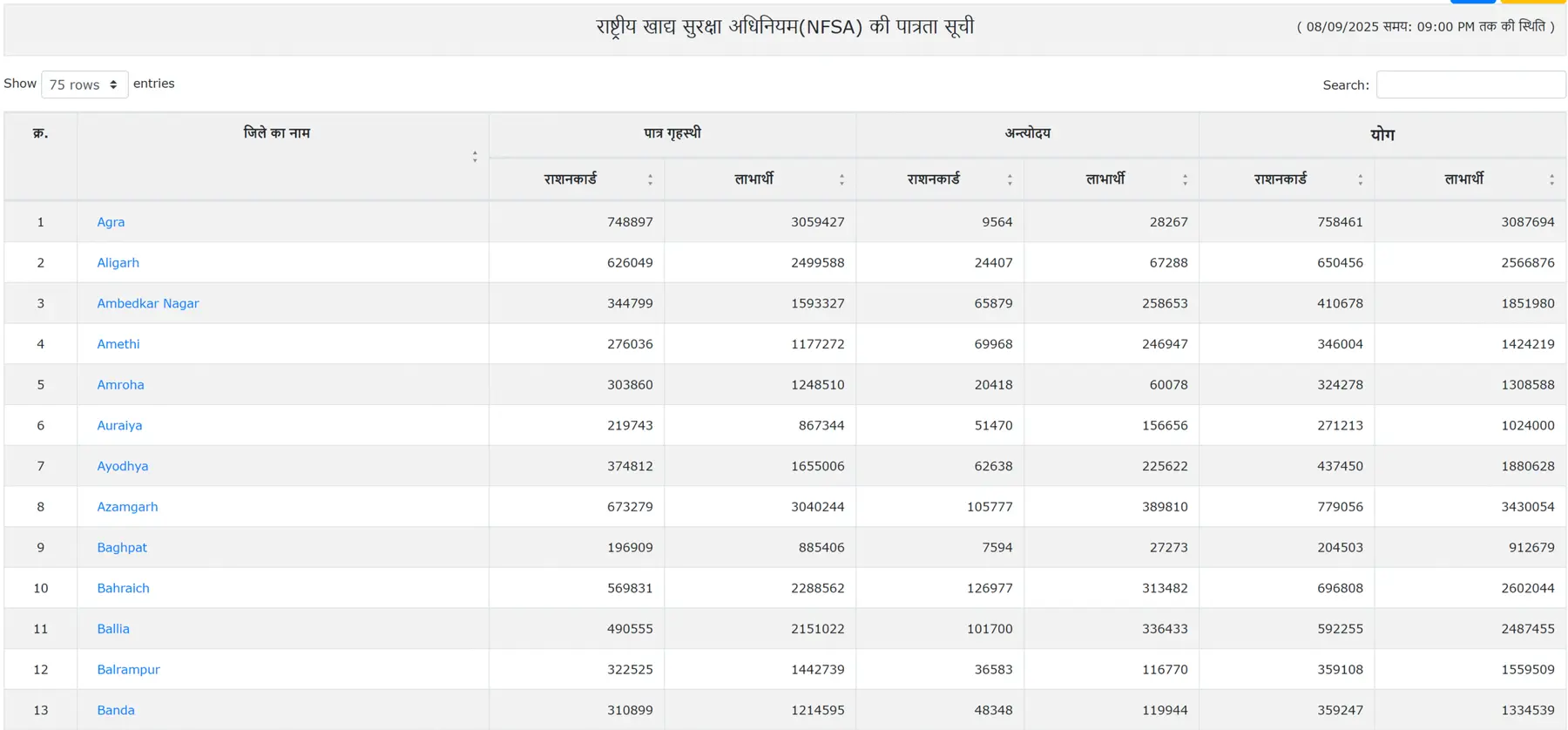Viewport: 1568px width, 730px height.
Task: Open the 75 rows entries dropdown
Action: coord(84,84)
